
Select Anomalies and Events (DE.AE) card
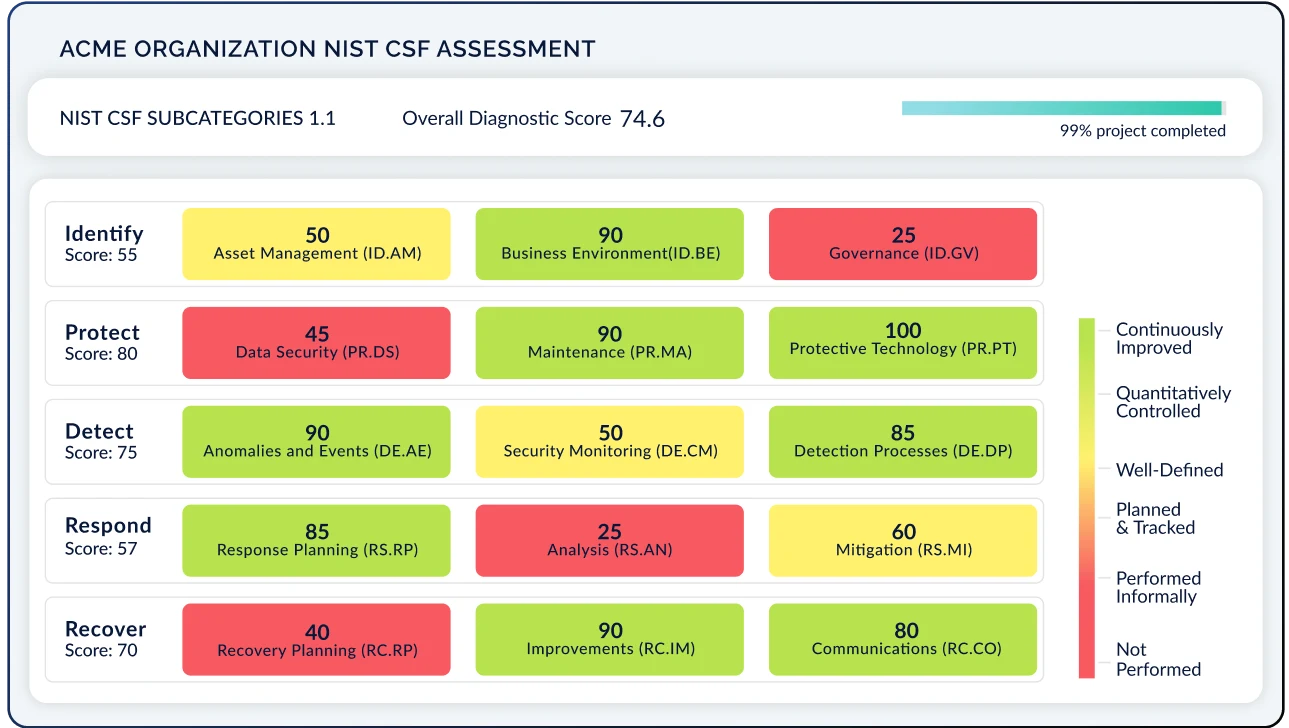317,442
